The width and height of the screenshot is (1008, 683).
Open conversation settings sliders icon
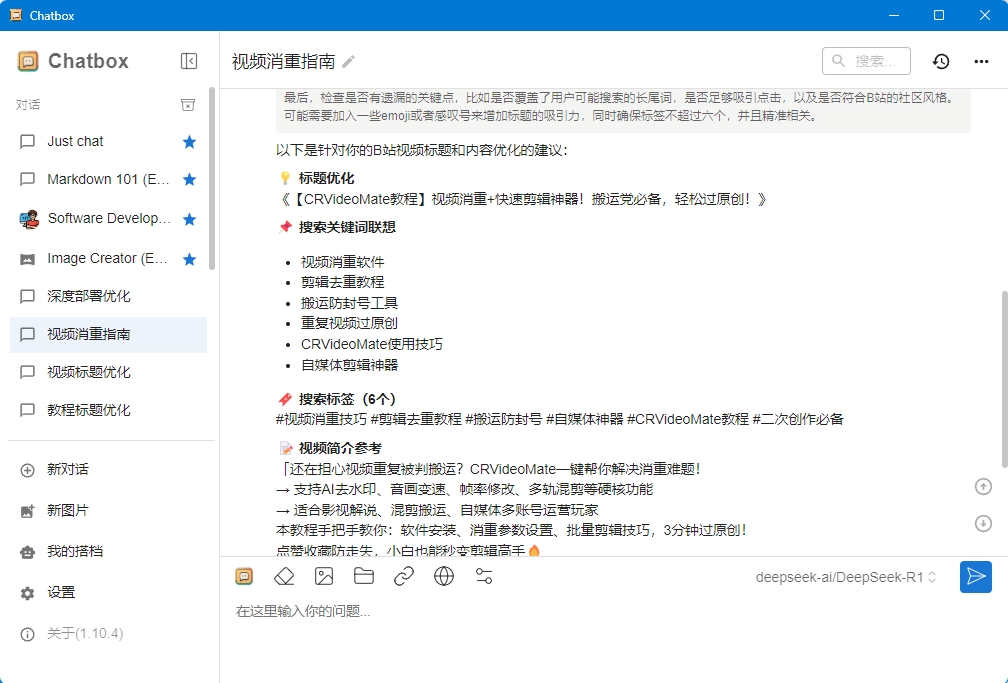(483, 576)
